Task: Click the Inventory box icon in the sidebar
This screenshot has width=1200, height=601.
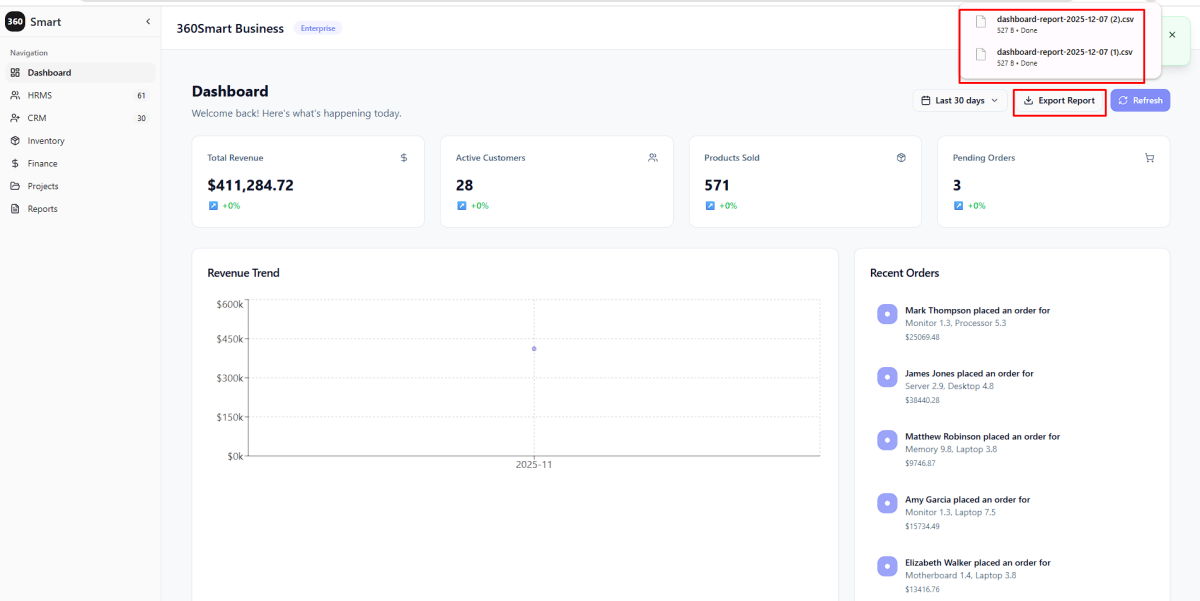Action: 15,141
